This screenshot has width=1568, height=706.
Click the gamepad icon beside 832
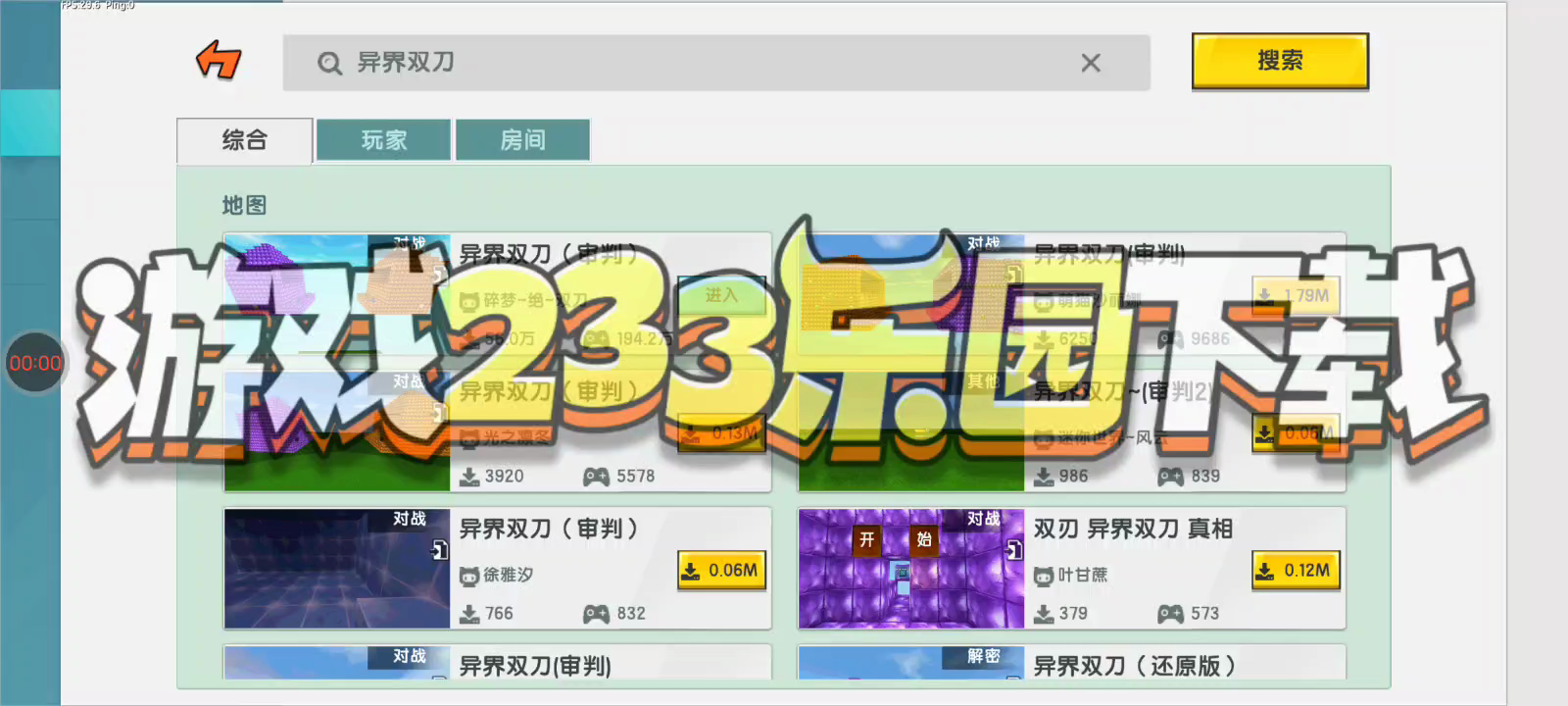(596, 614)
